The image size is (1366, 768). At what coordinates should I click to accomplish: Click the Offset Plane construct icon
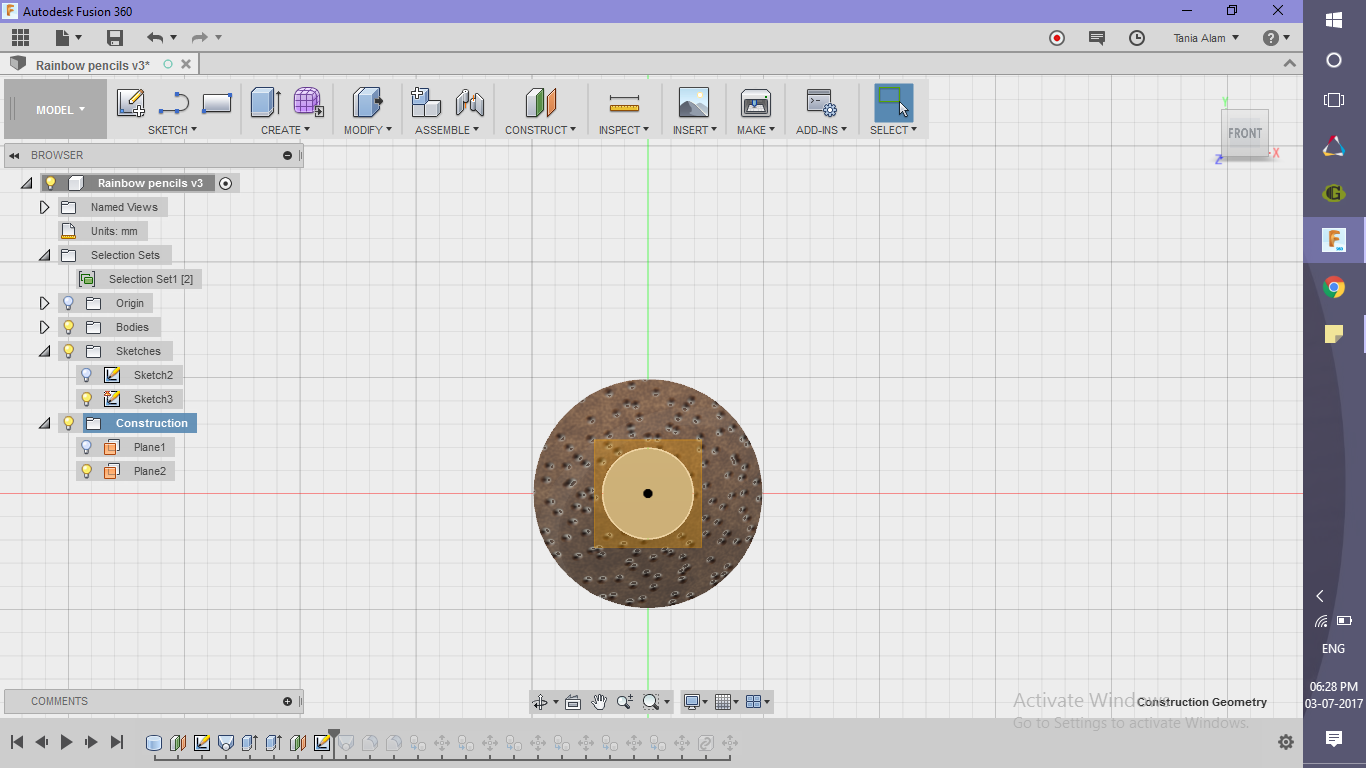click(540, 102)
